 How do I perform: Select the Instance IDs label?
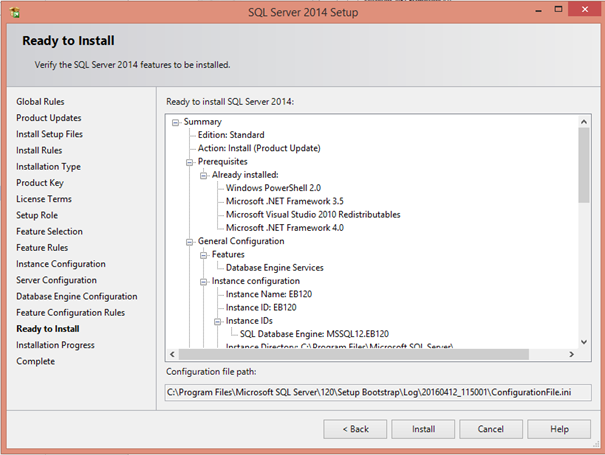(x=249, y=321)
